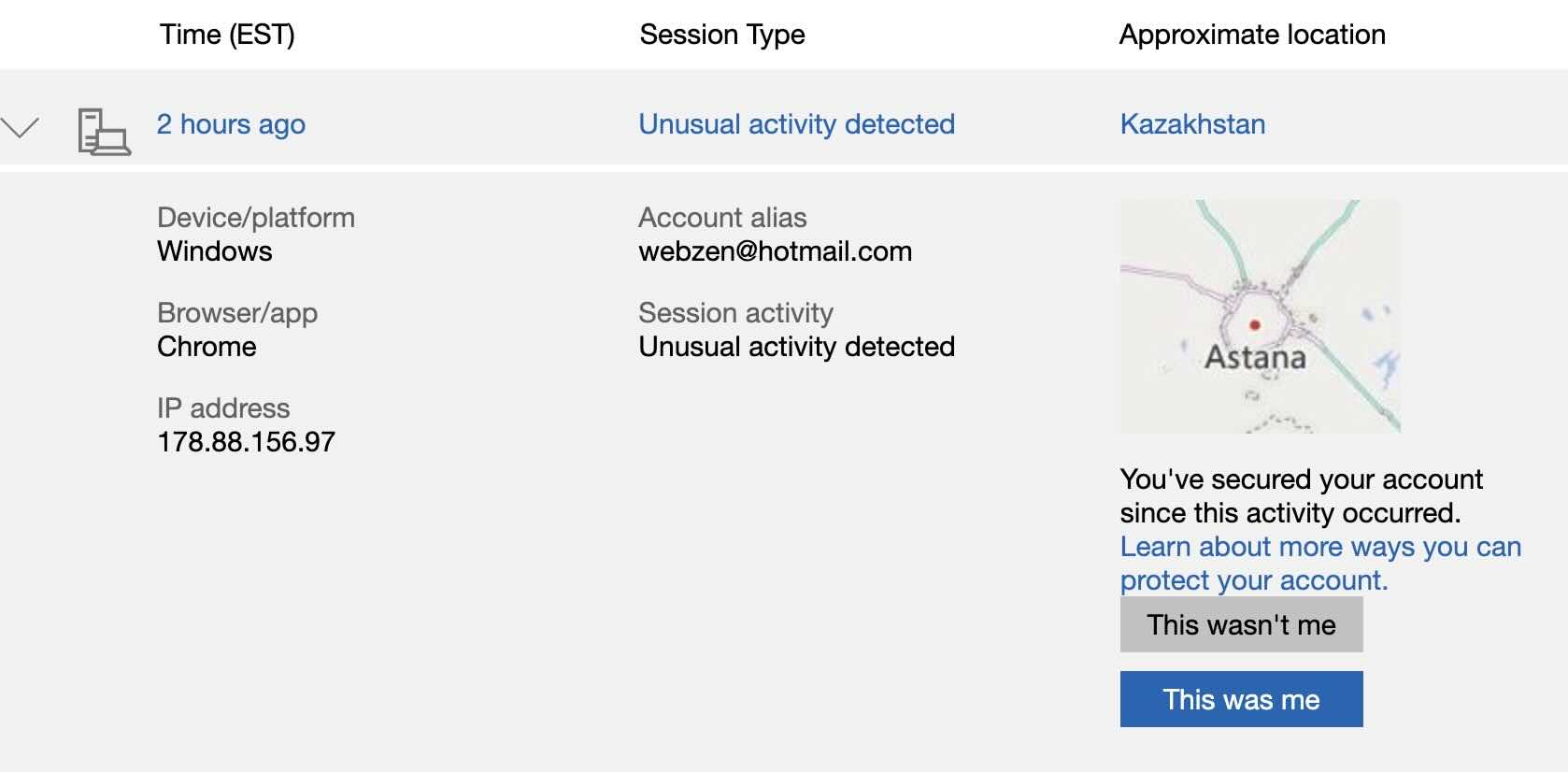The image size is (1568, 772).
Task: Select the 'Unusual activity detected' session link
Action: (796, 124)
